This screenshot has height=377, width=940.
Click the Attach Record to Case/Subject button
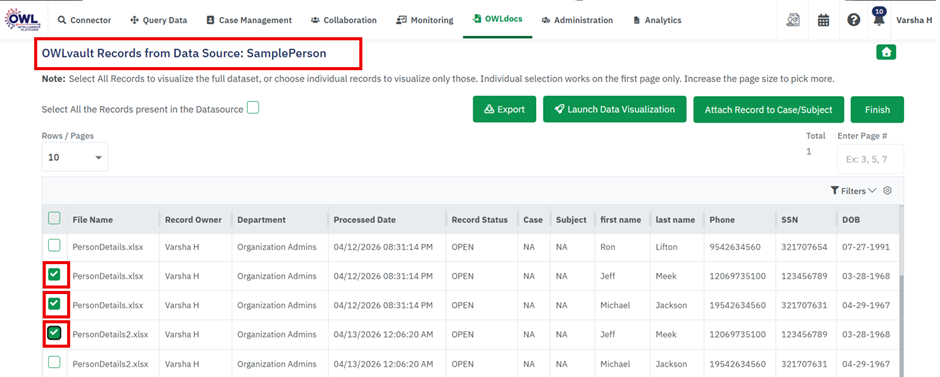[x=769, y=110]
